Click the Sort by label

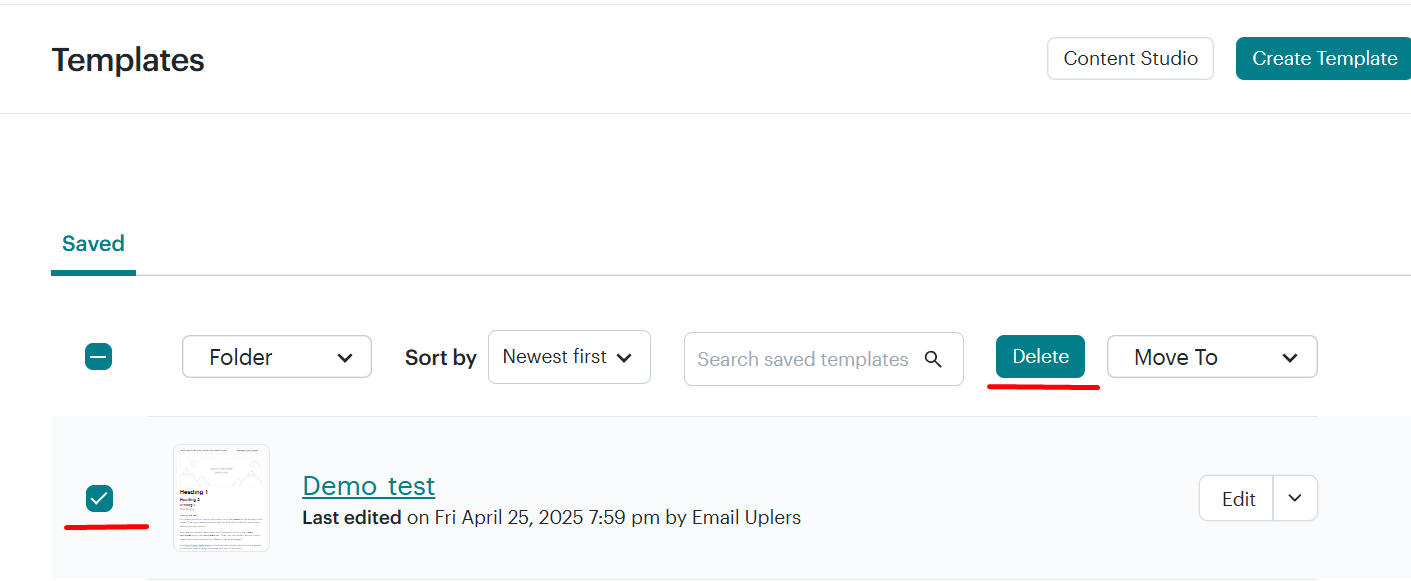pos(440,358)
